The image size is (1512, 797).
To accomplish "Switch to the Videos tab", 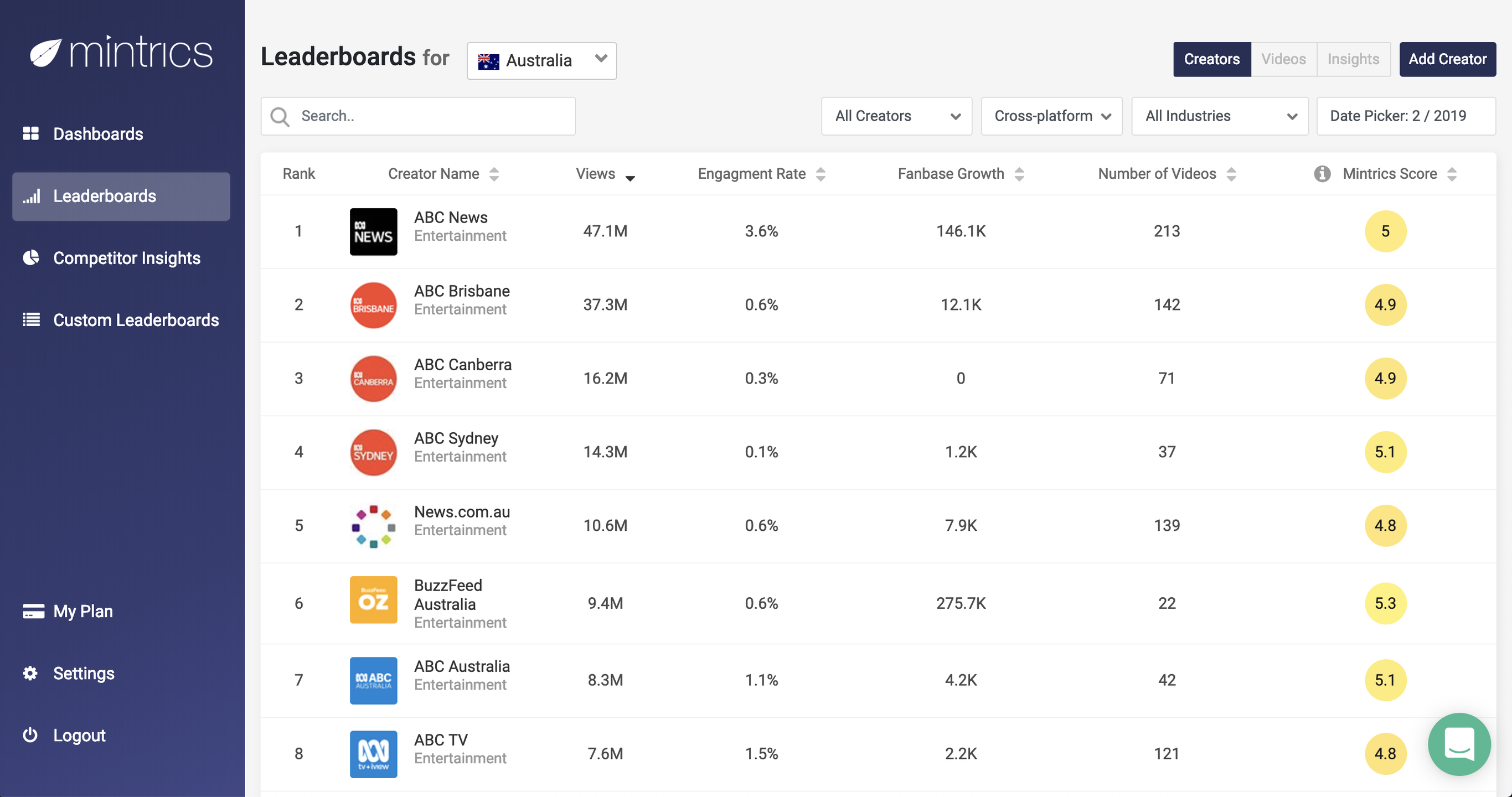I will pos(1283,59).
